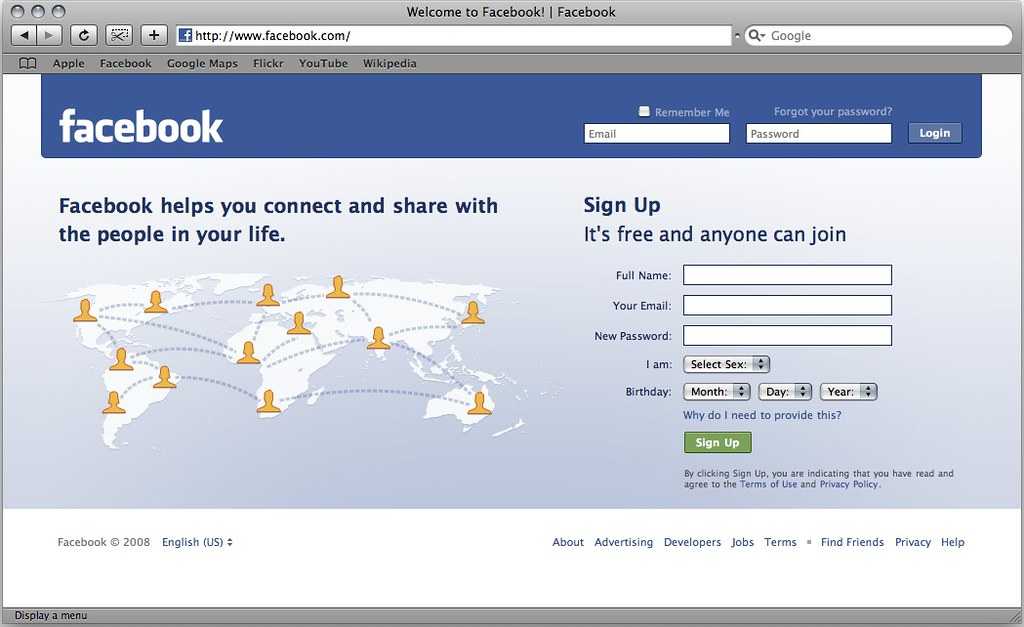This screenshot has width=1024, height=627.
Task: Click the browser Back arrow button
Action: [24, 35]
